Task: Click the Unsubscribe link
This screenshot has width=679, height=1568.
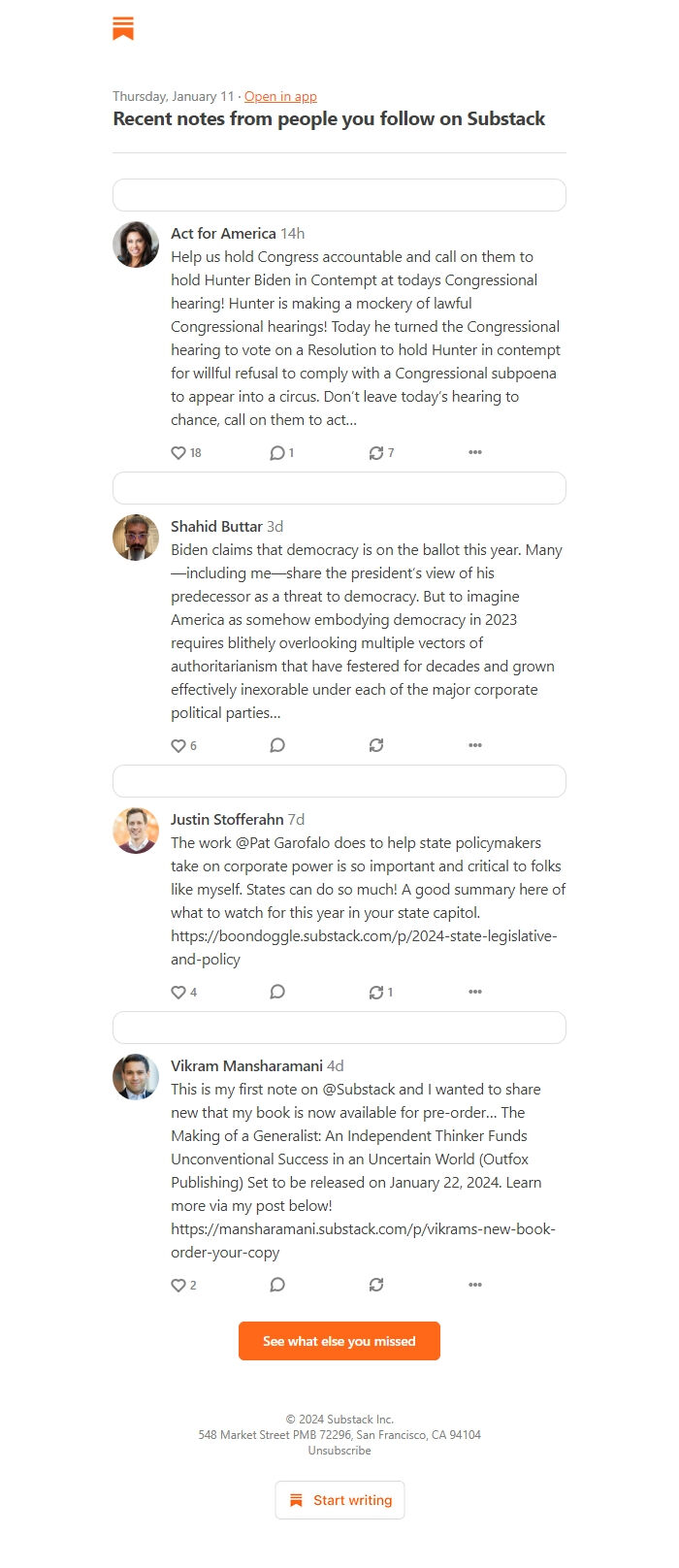Action: pos(339,1451)
